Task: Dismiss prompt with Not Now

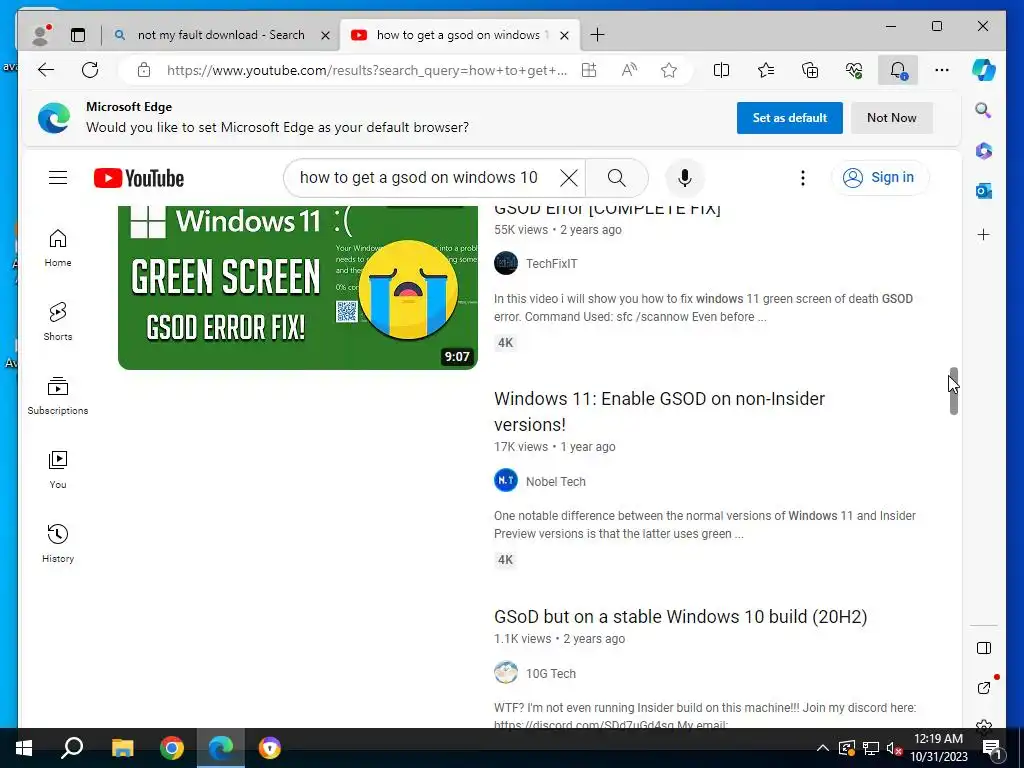Action: pos(891,118)
